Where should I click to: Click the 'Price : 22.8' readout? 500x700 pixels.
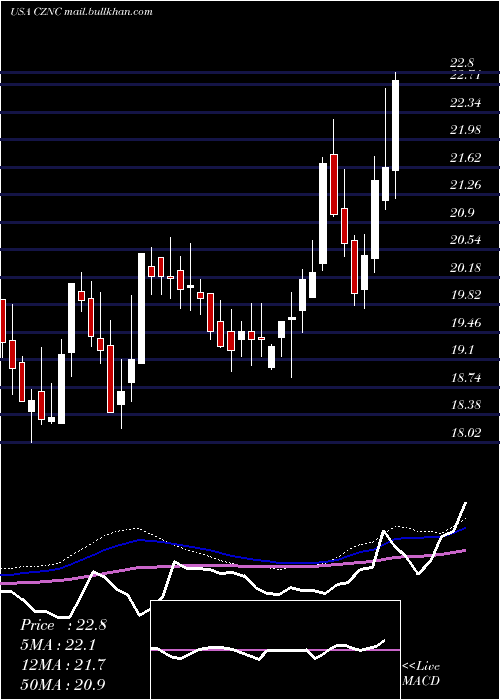(63, 625)
